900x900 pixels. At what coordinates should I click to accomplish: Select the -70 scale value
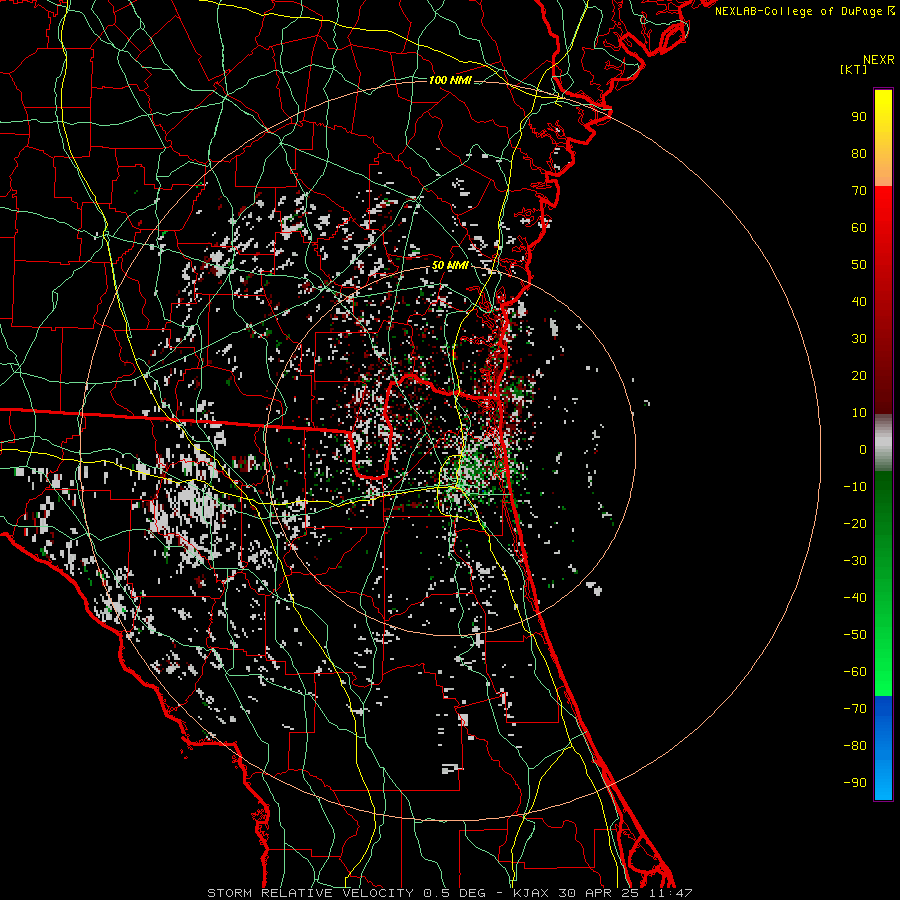(x=855, y=709)
